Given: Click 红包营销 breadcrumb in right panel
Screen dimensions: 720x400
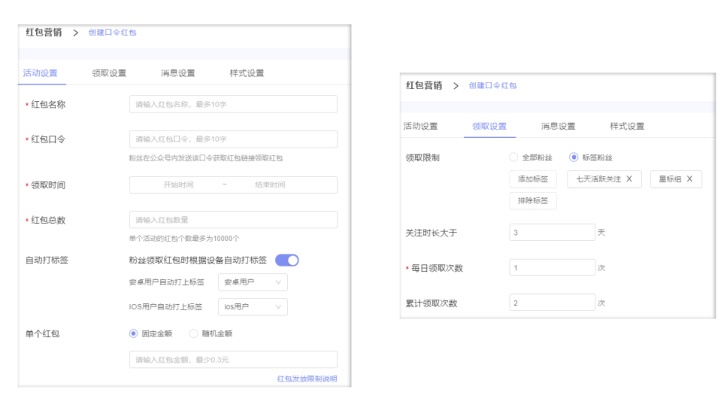Looking at the screenshot, I should 424,85.
